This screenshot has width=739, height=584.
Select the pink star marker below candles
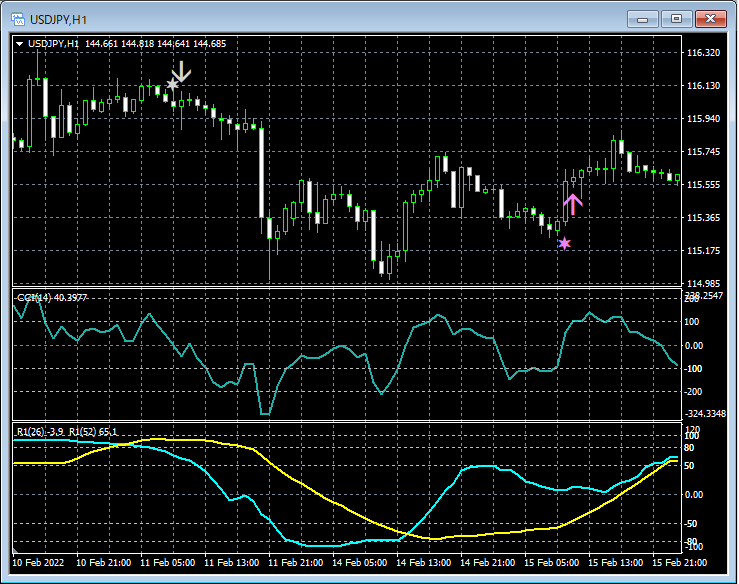click(564, 243)
